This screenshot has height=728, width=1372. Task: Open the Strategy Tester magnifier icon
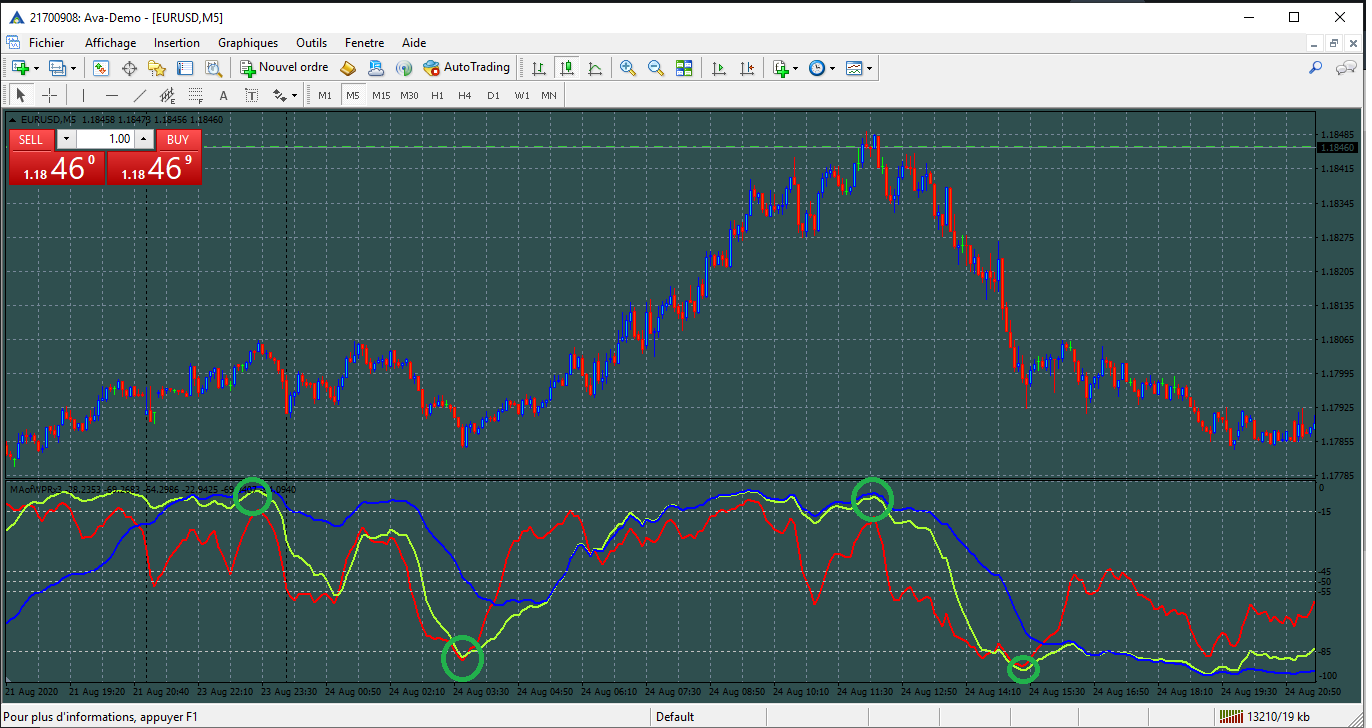(x=213, y=68)
